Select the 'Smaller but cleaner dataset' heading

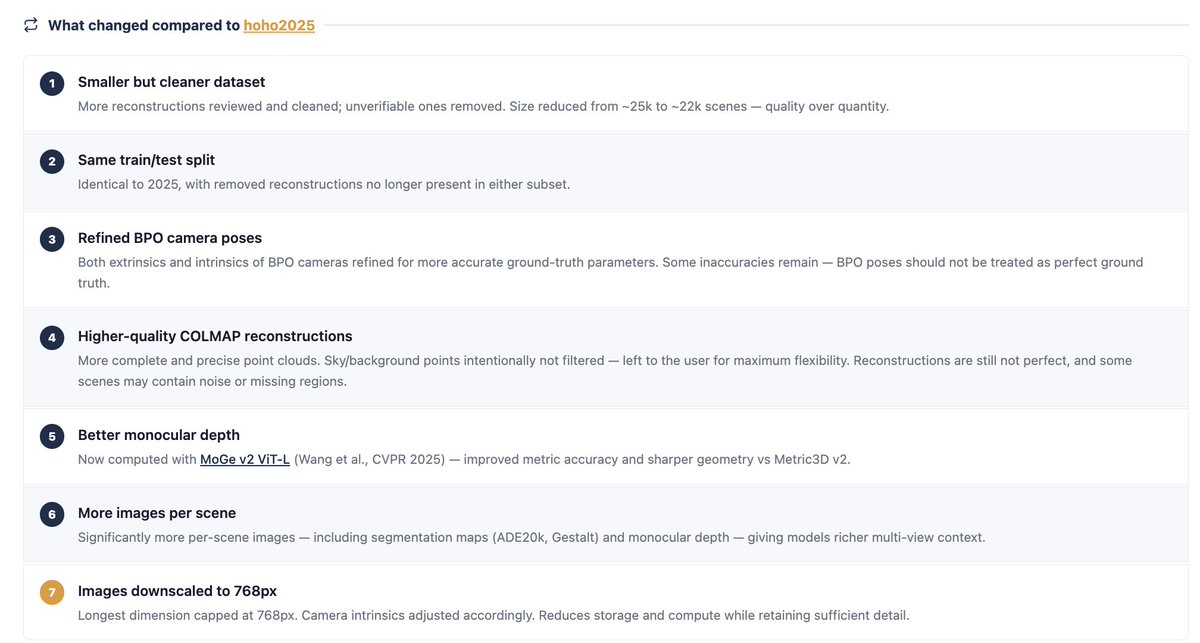172,82
